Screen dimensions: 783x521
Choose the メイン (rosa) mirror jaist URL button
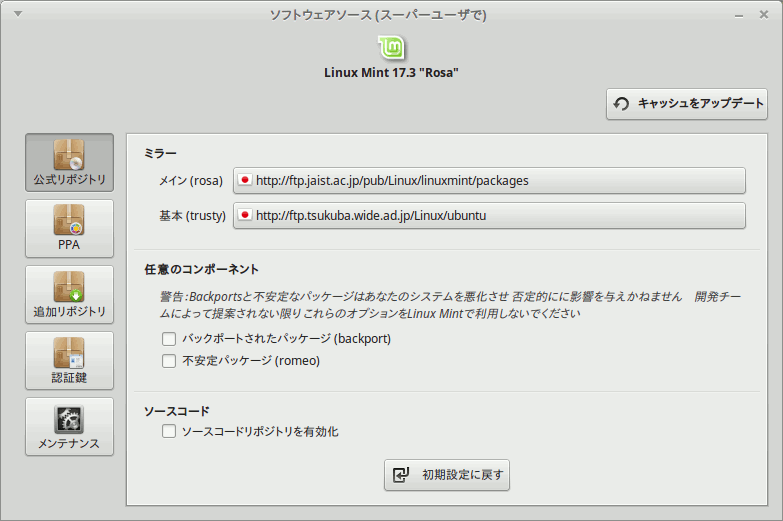tap(489, 180)
